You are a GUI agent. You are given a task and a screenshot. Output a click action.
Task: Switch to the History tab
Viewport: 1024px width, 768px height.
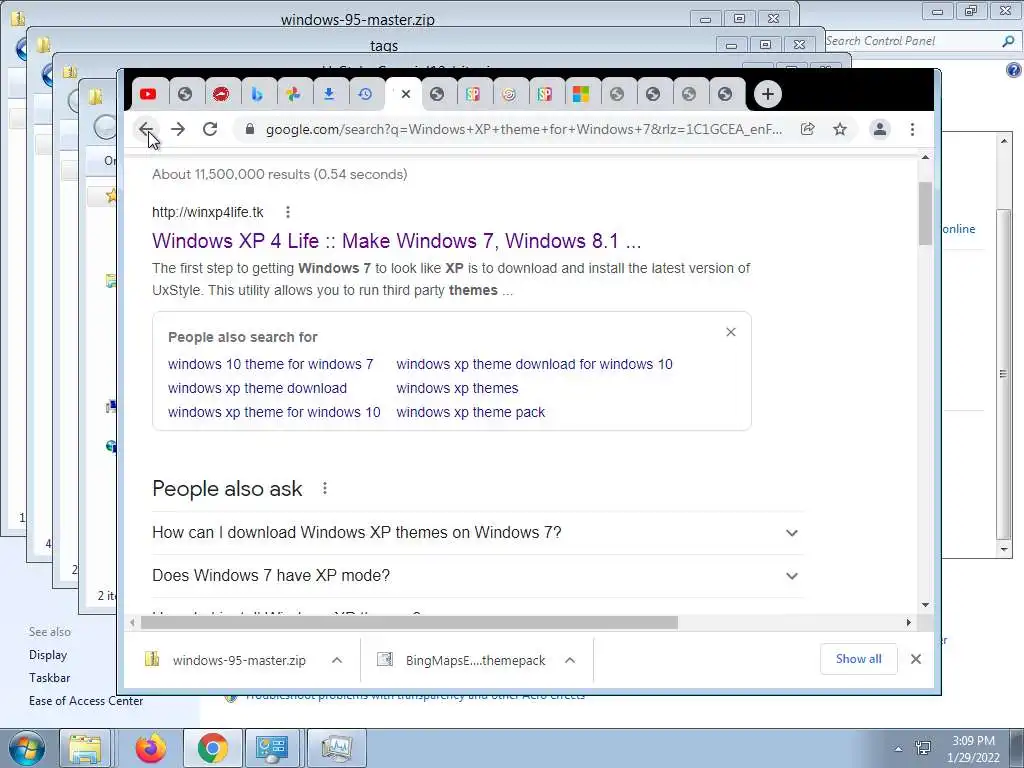click(x=364, y=94)
